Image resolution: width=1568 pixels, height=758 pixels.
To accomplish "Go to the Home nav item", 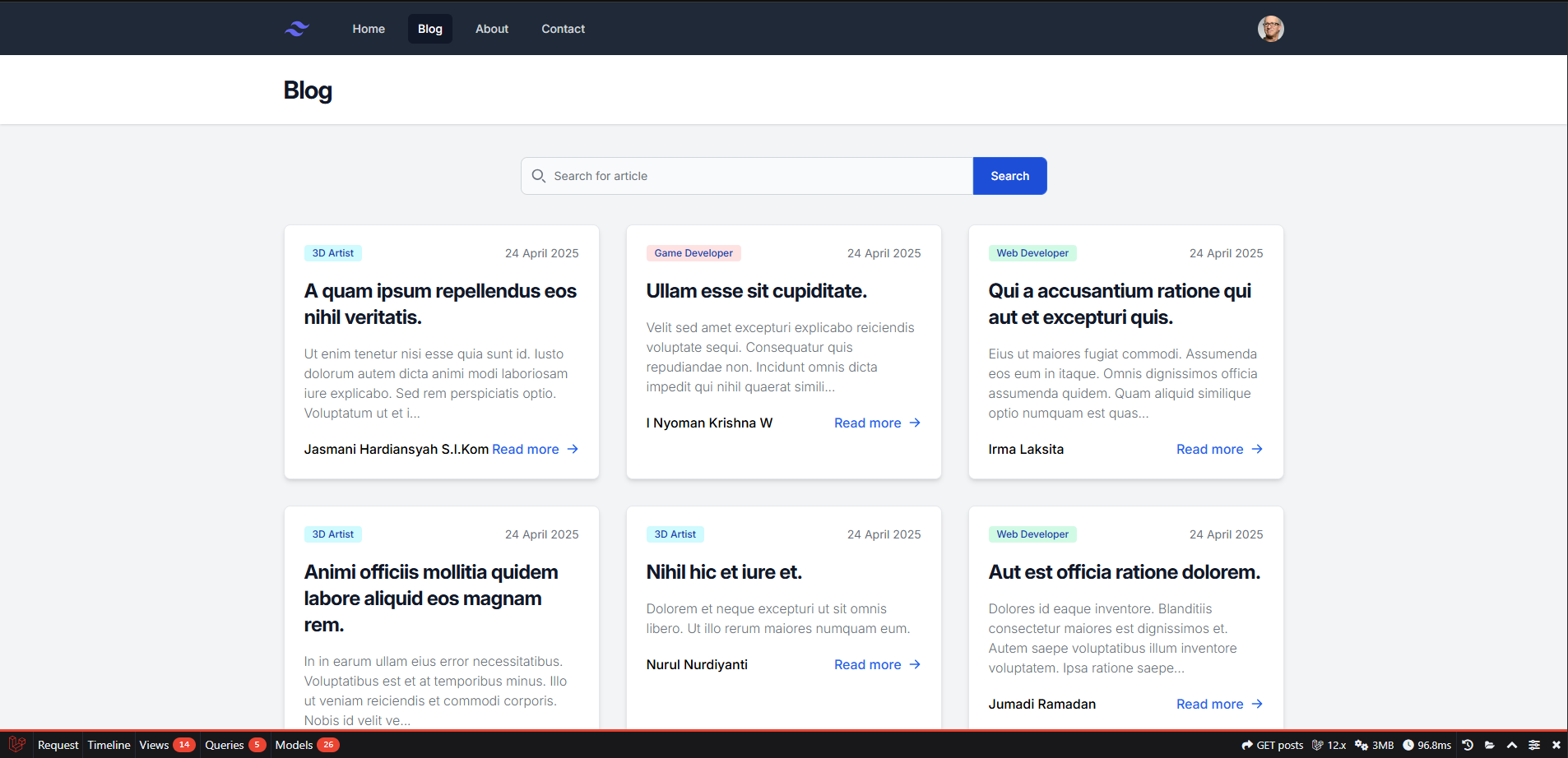I will 369,29.
